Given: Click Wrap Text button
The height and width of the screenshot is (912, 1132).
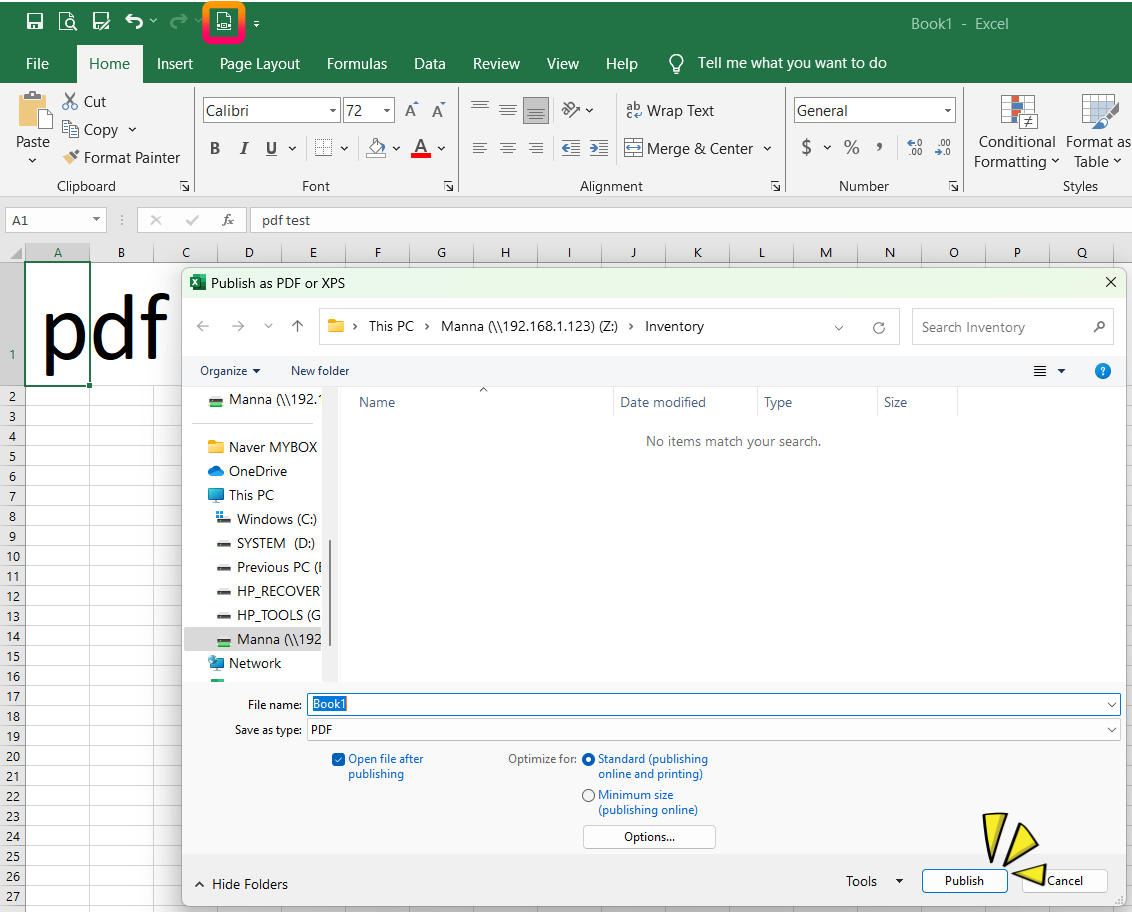Looking at the screenshot, I should 670,110.
